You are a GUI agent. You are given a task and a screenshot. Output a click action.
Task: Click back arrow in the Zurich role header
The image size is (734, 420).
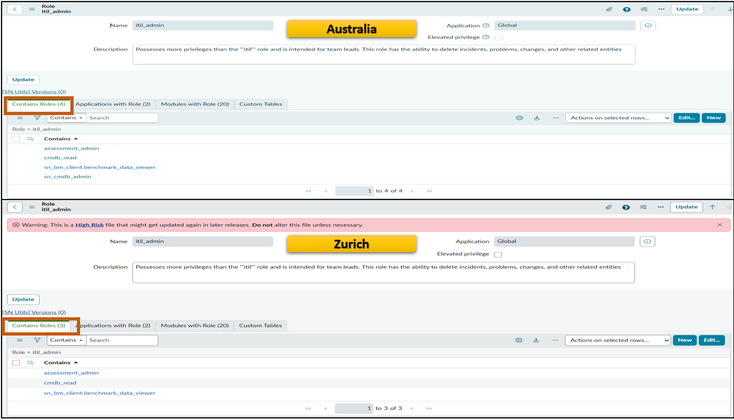point(15,207)
